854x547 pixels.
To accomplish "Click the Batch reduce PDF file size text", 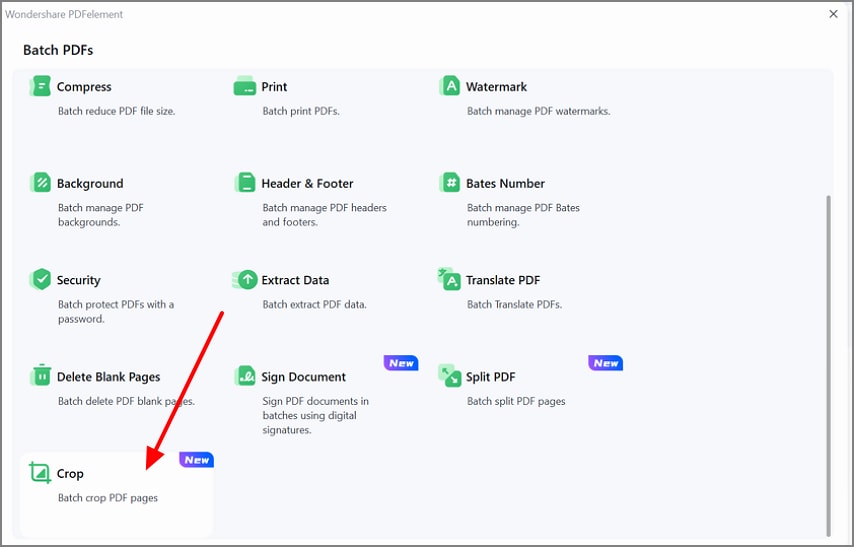I will (x=116, y=111).
